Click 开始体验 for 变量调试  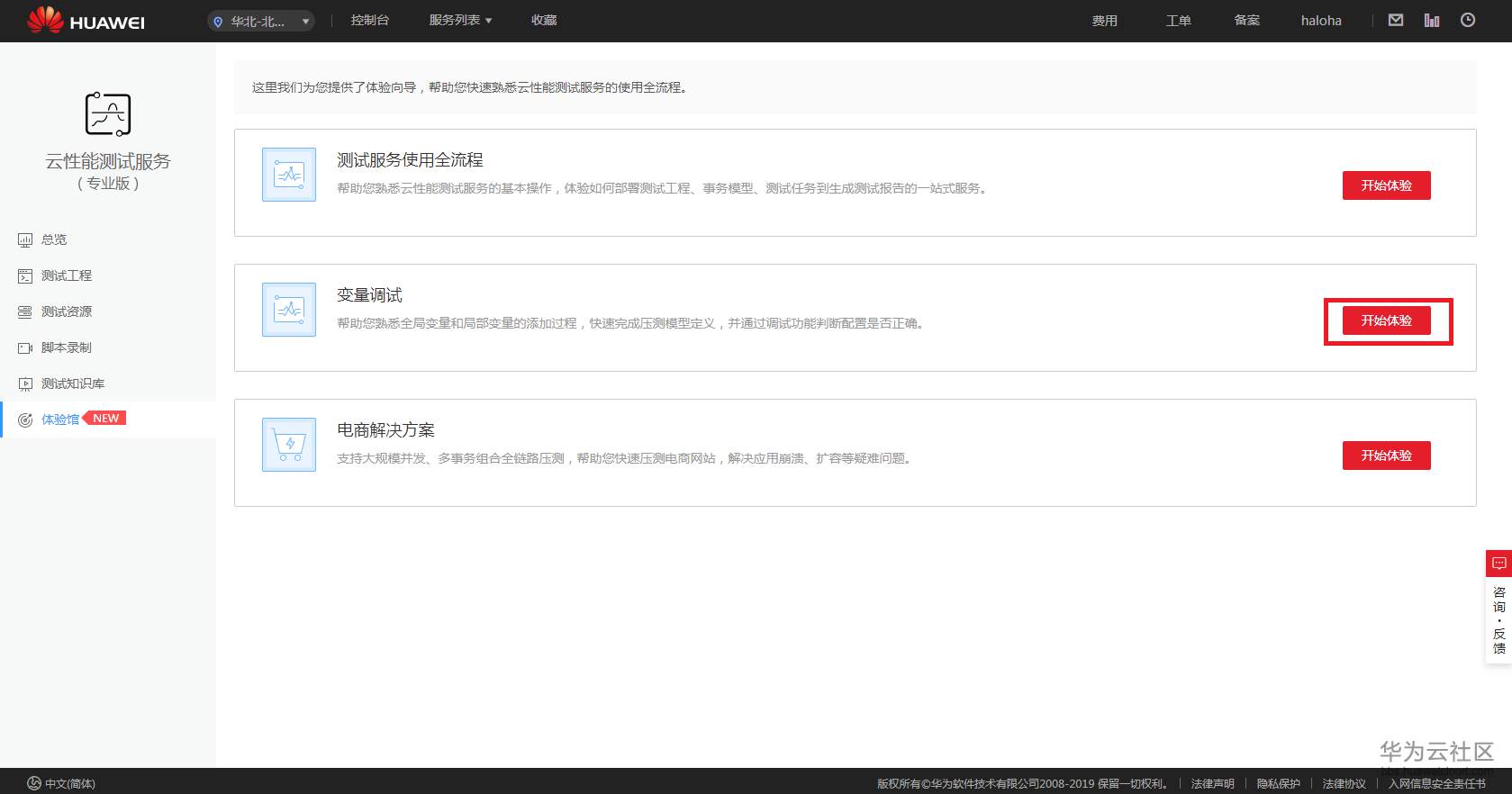click(x=1387, y=320)
